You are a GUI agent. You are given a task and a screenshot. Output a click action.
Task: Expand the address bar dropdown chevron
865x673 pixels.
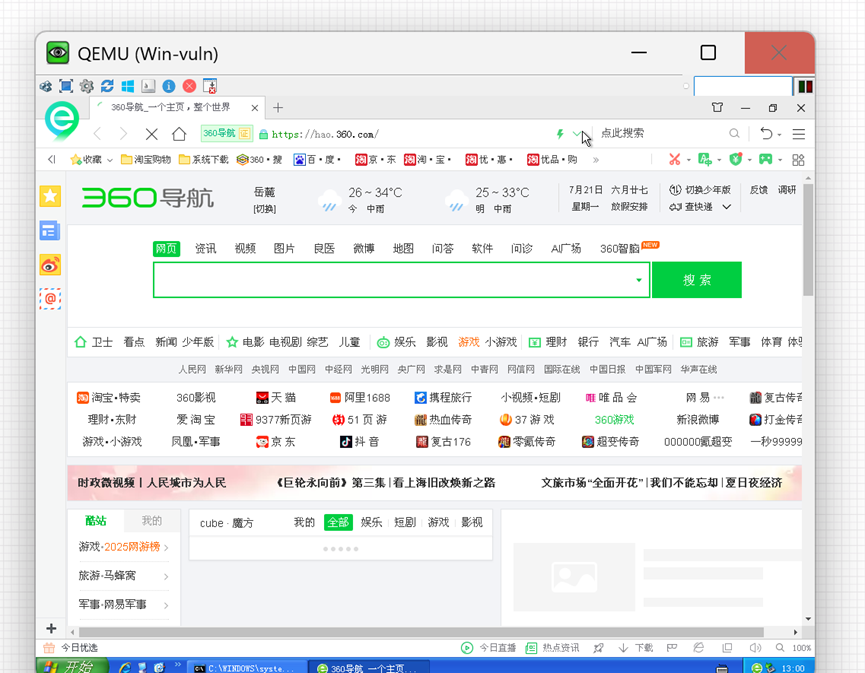(576, 133)
